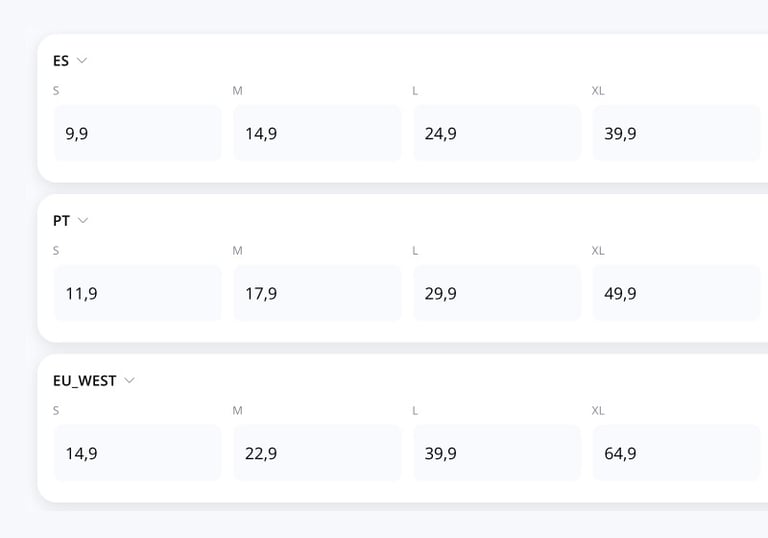768x538 pixels.
Task: Expand the ES region chevron
Action: [x=82, y=61]
